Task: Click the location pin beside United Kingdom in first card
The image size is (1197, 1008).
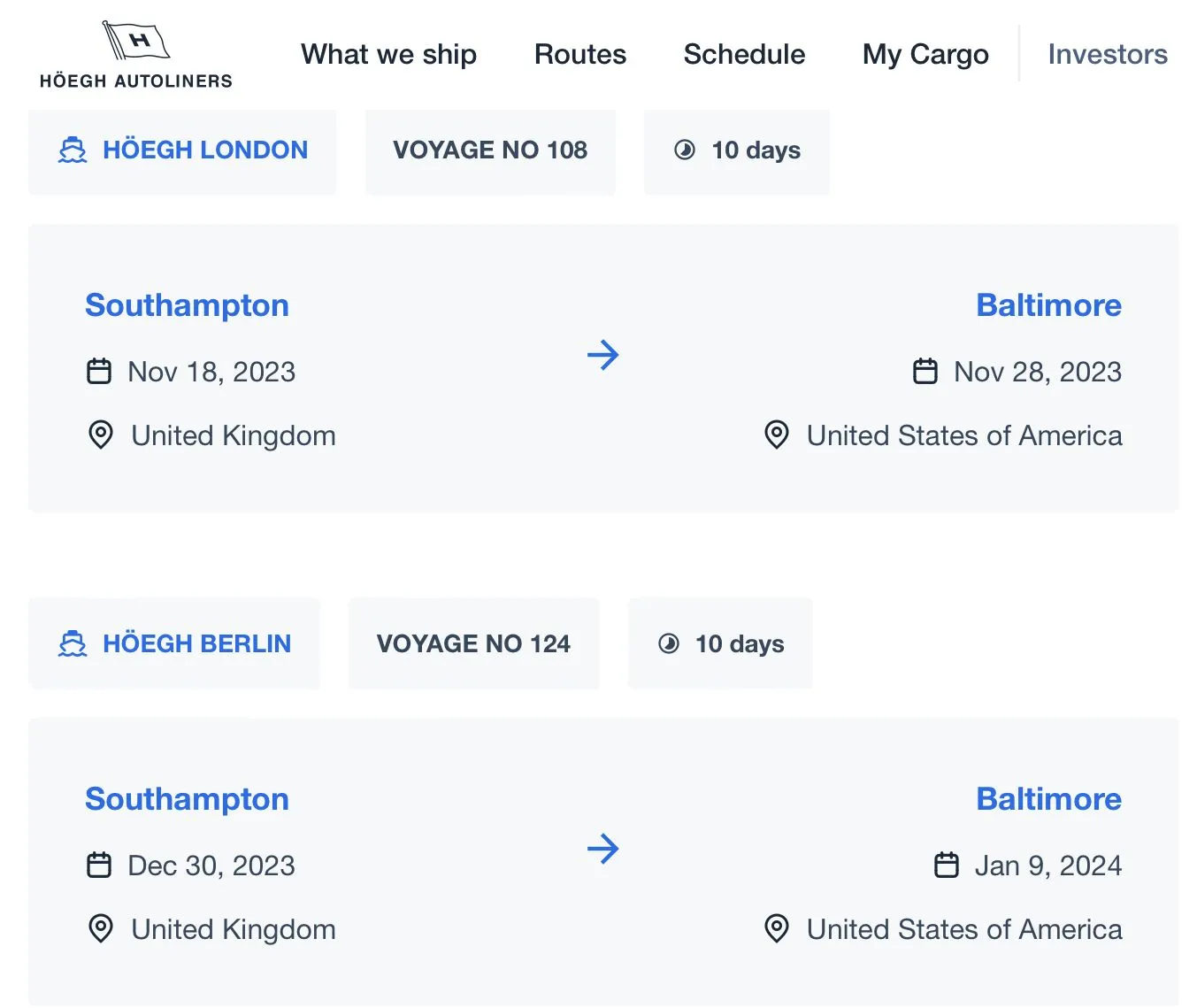Action: (101, 435)
